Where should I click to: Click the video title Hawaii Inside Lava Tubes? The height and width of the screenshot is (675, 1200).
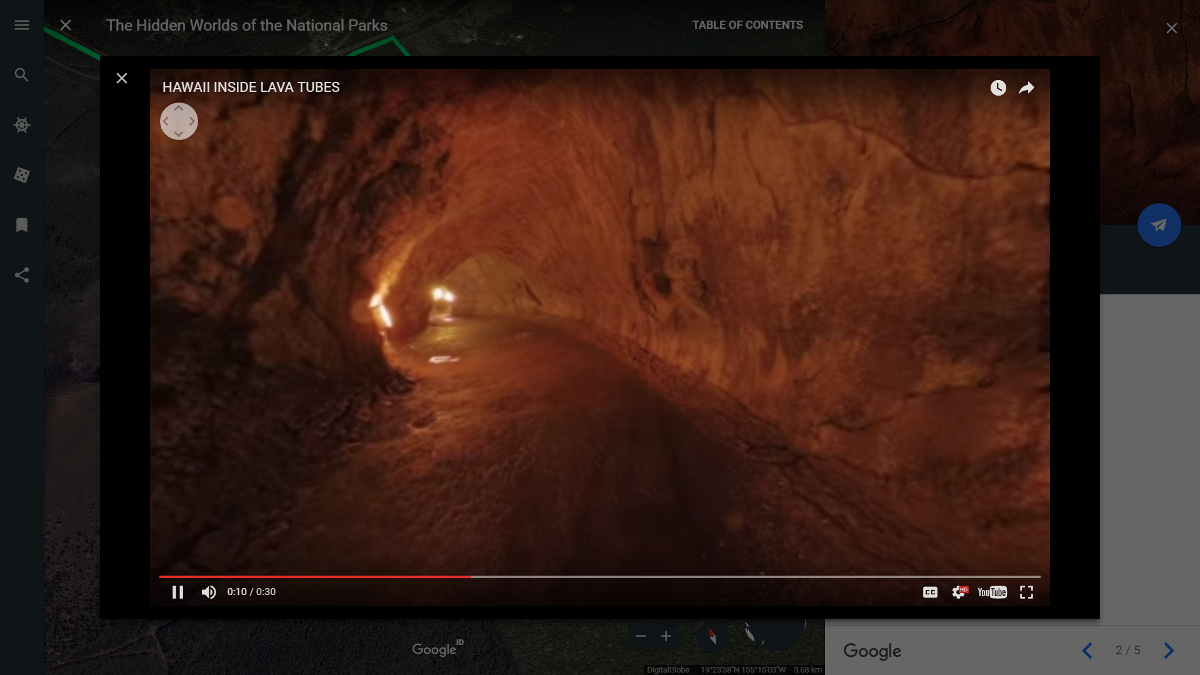click(x=251, y=87)
